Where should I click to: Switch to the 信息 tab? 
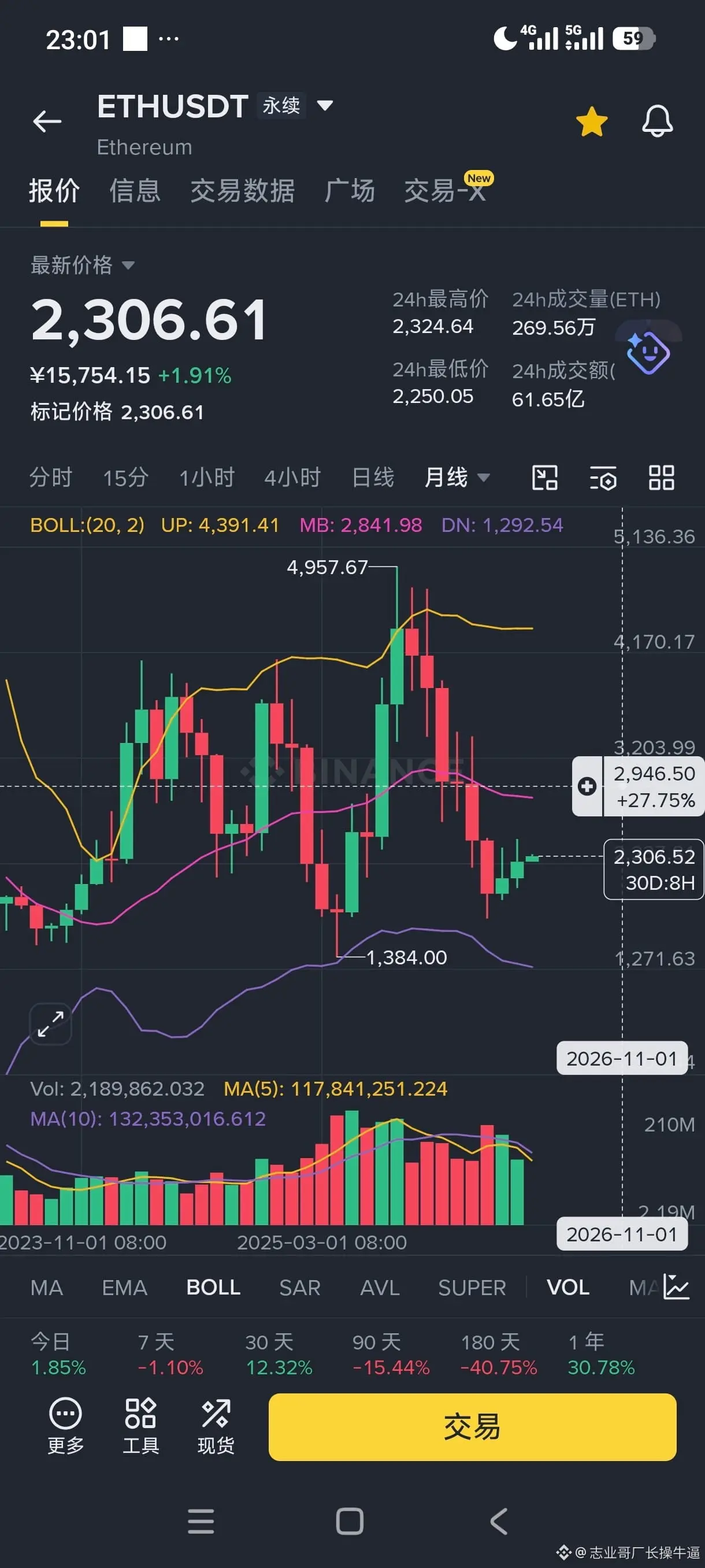pos(135,191)
